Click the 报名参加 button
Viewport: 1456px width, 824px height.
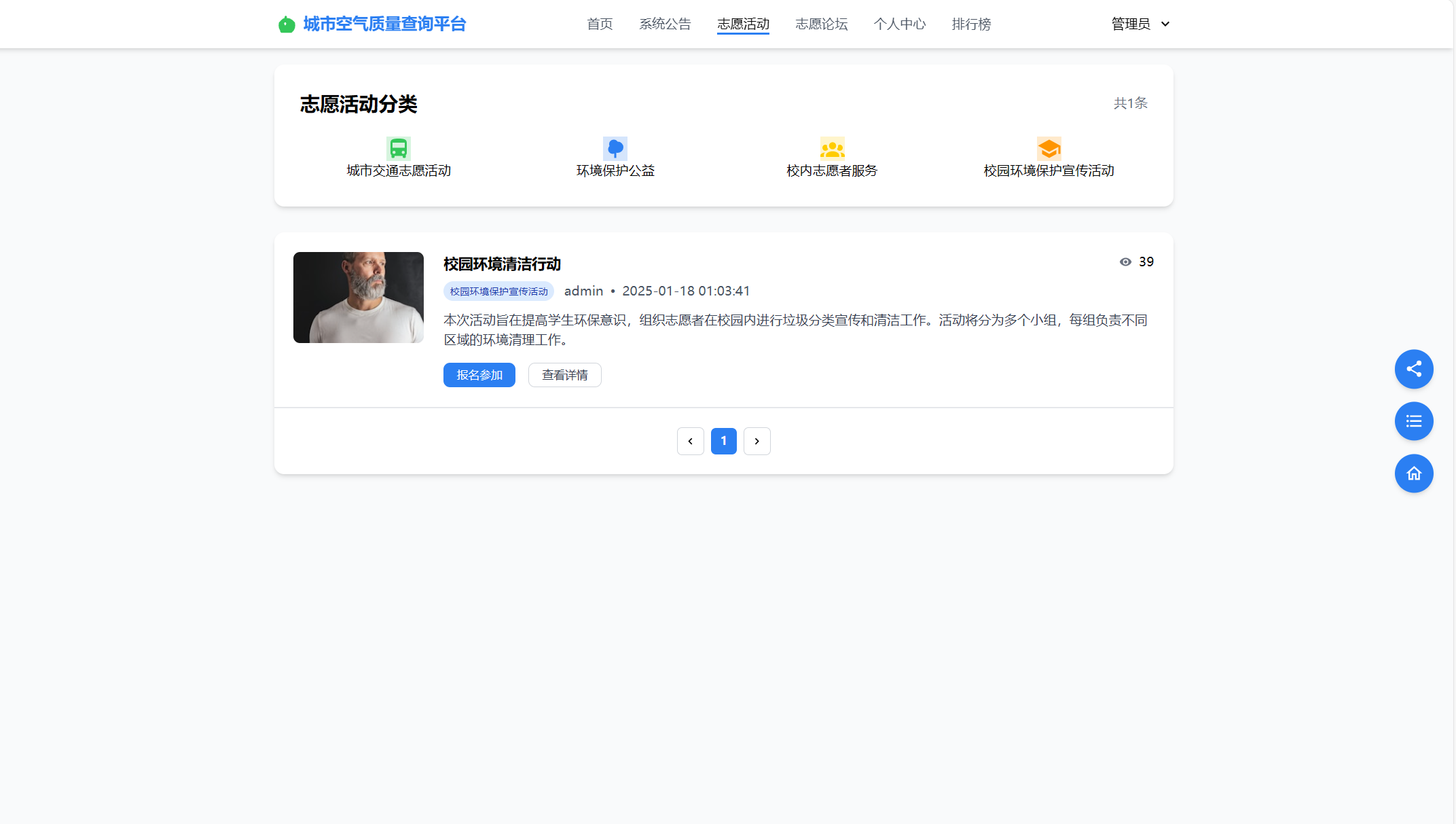click(479, 374)
